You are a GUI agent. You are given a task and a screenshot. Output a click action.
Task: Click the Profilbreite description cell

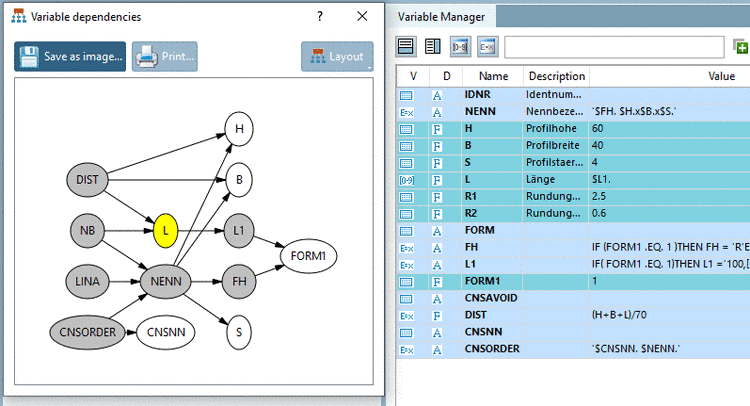click(555, 145)
